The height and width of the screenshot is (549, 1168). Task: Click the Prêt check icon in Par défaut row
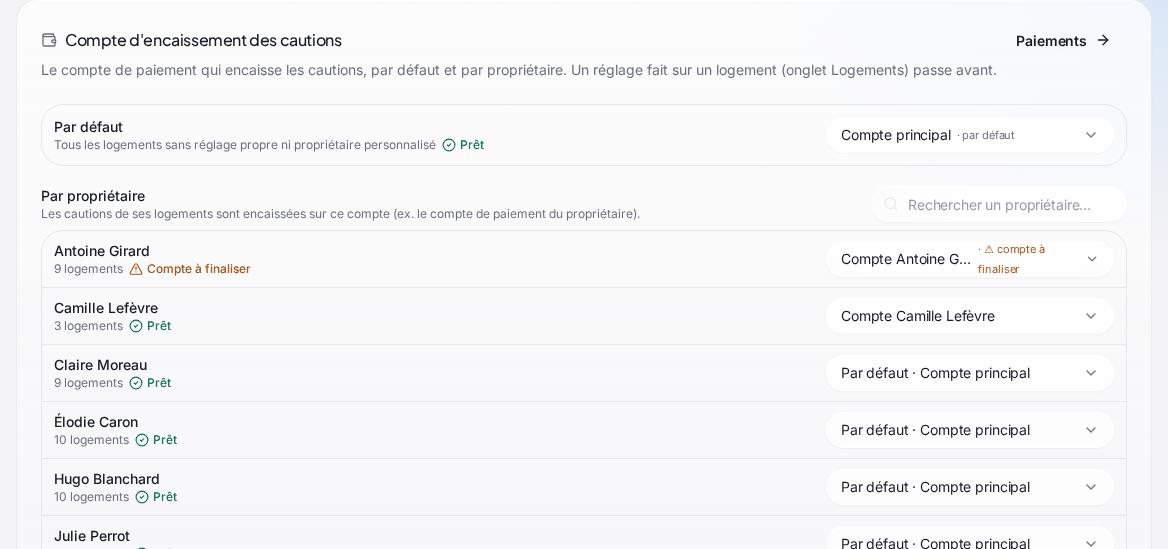448,145
